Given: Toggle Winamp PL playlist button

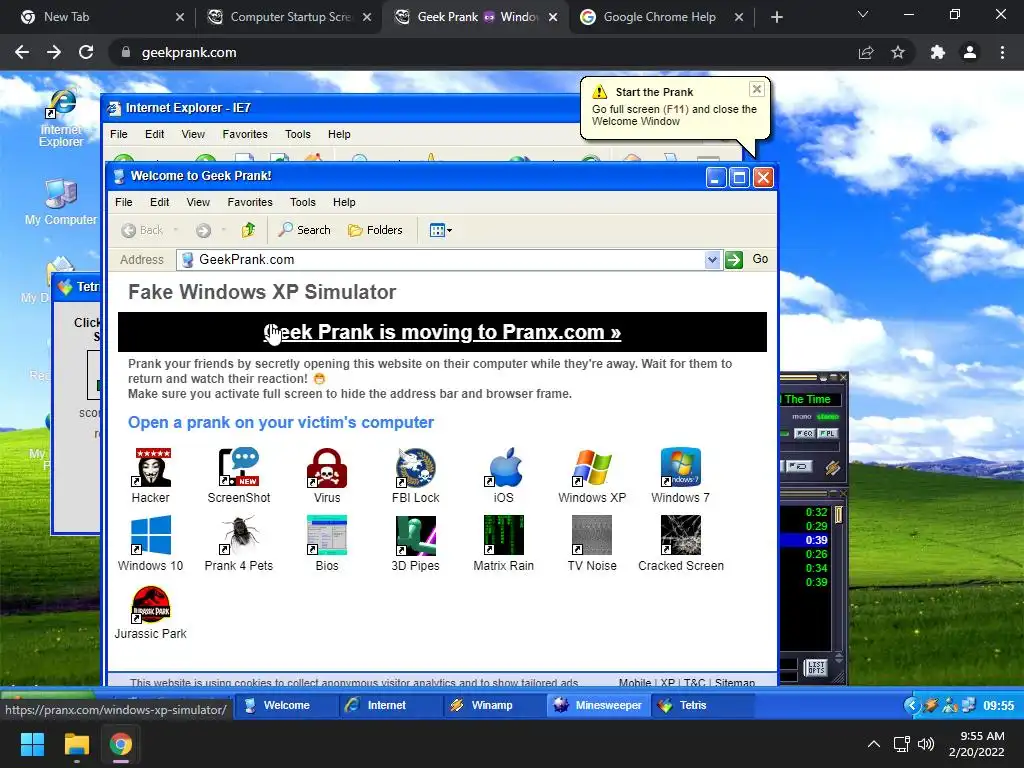Looking at the screenshot, I should pyautogui.click(x=827, y=434).
